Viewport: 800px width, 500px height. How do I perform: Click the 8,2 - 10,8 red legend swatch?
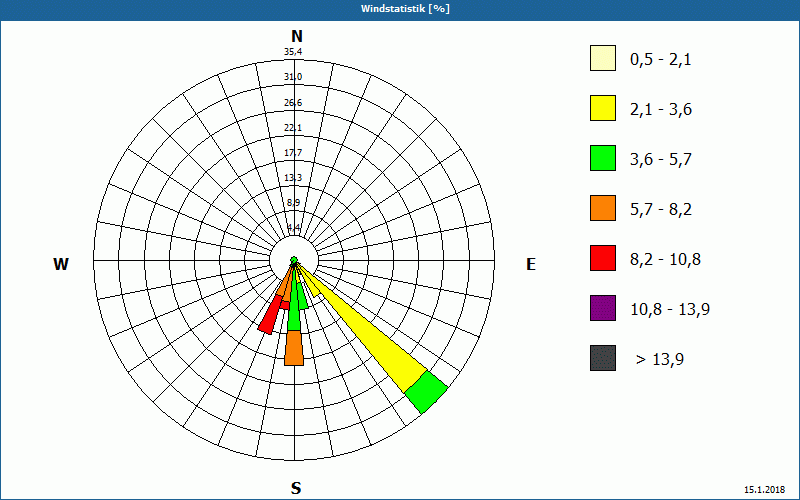[x=603, y=258]
